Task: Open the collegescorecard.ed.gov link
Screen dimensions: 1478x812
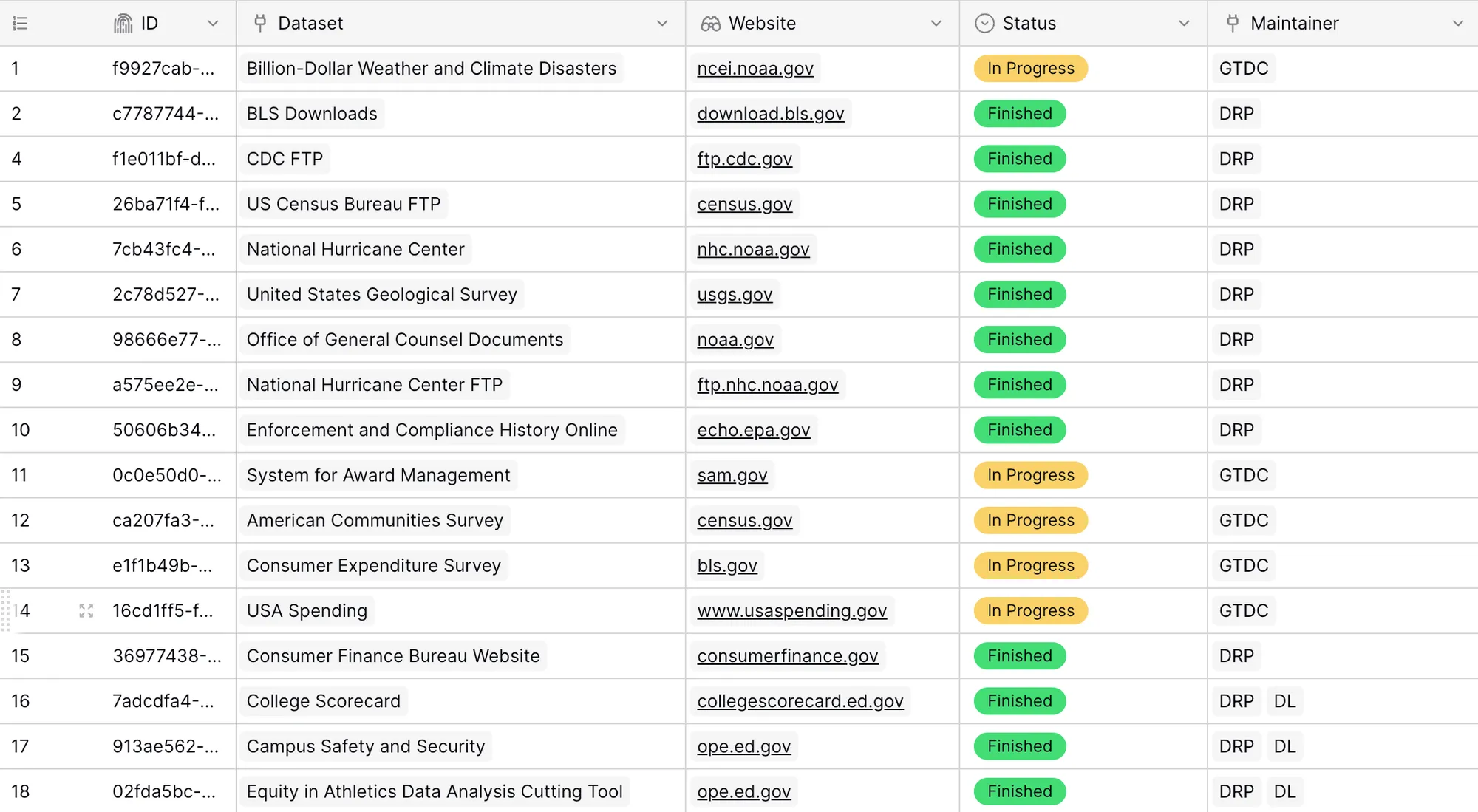Action: [801, 701]
